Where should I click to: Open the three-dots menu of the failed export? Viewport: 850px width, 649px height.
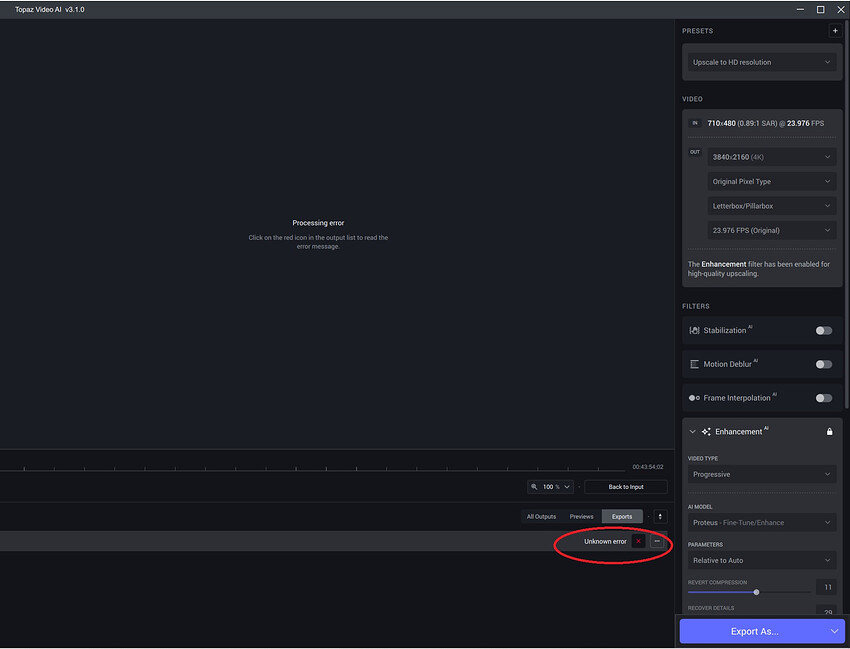click(657, 541)
